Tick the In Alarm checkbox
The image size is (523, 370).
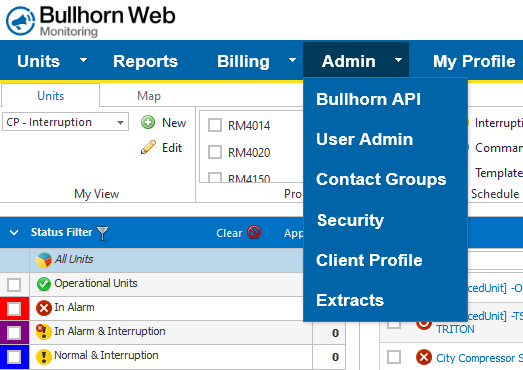coord(14,309)
